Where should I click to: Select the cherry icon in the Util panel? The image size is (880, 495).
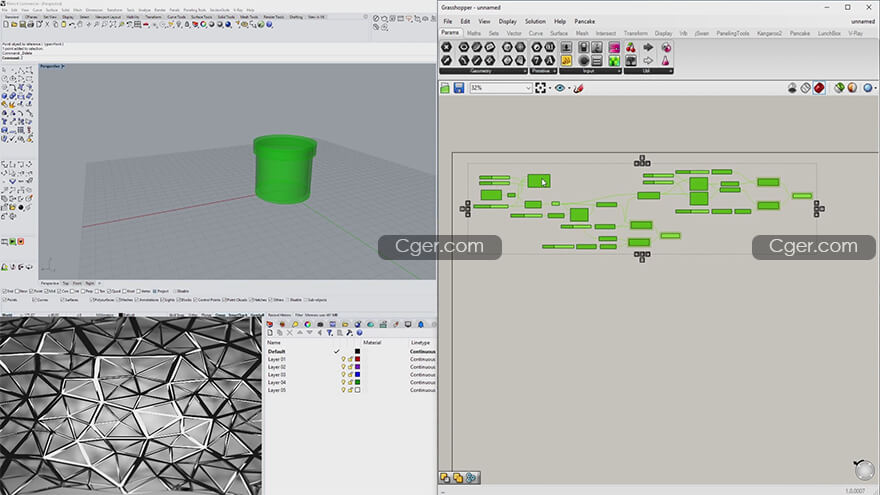pos(631,47)
